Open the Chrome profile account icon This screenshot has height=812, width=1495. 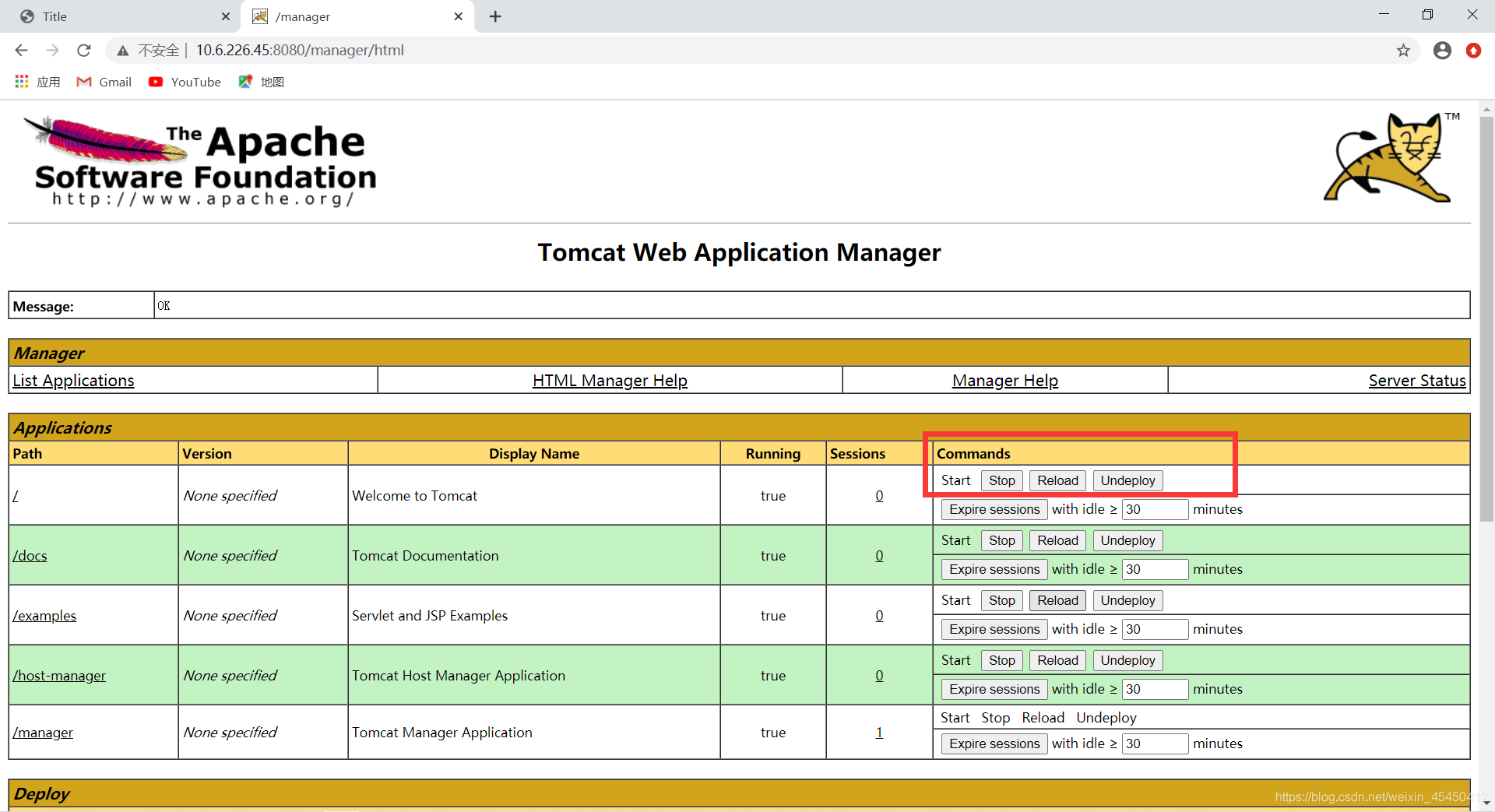pos(1442,51)
